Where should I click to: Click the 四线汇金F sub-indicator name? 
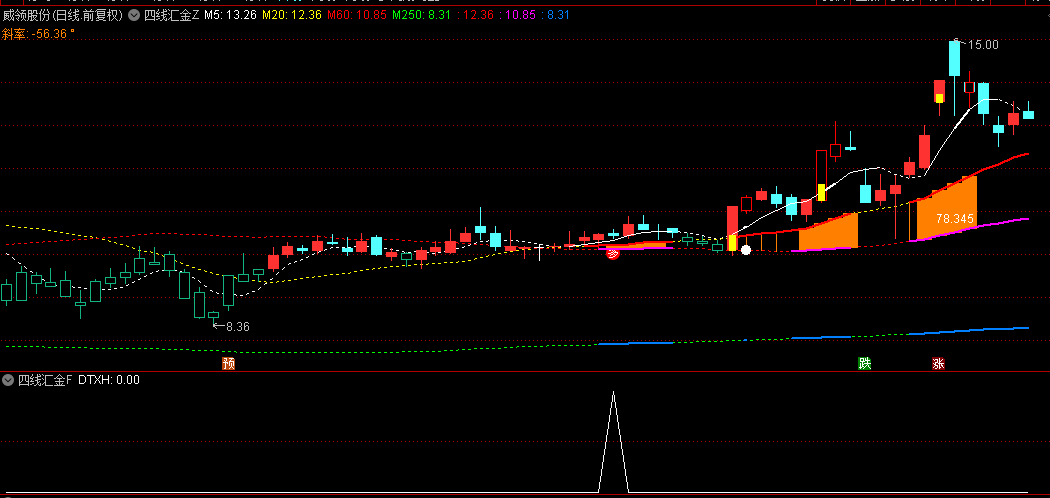pyautogui.click(x=45, y=380)
